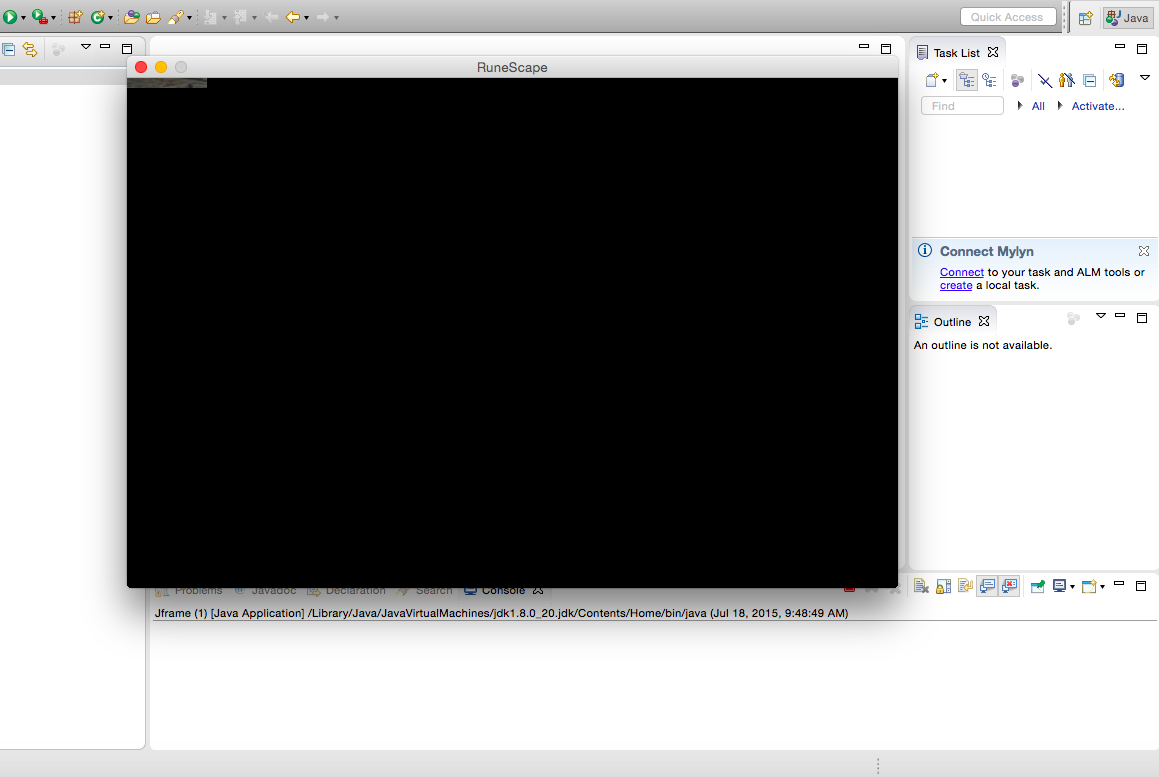Toggle Categorized view in Task List
This screenshot has height=777, width=1159.
pos(967,80)
